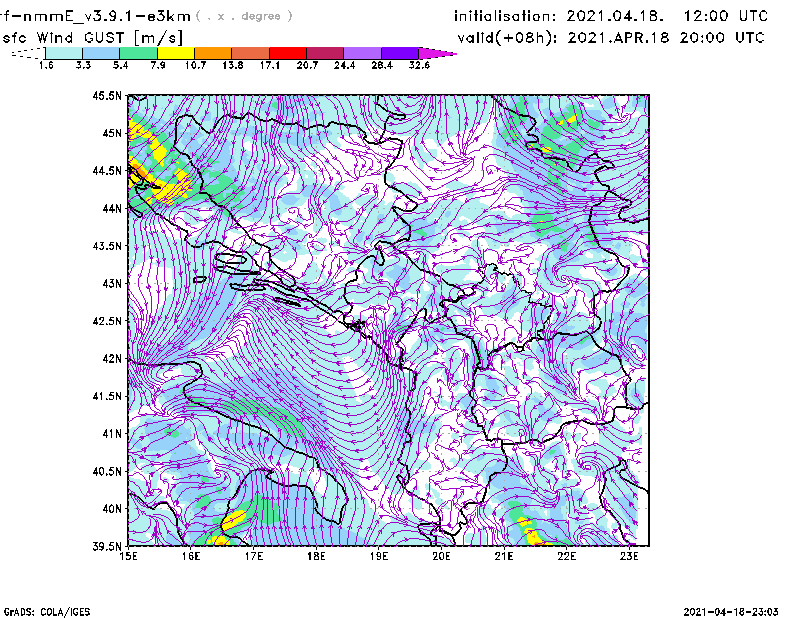Click the legend value '10.7'
800x618 pixels.
coord(195,65)
